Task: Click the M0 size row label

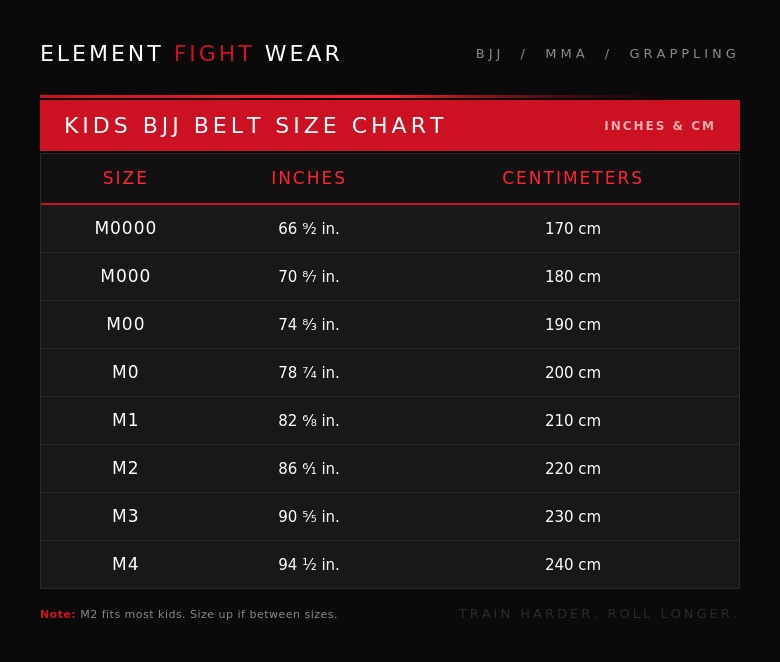Action: 126,372
